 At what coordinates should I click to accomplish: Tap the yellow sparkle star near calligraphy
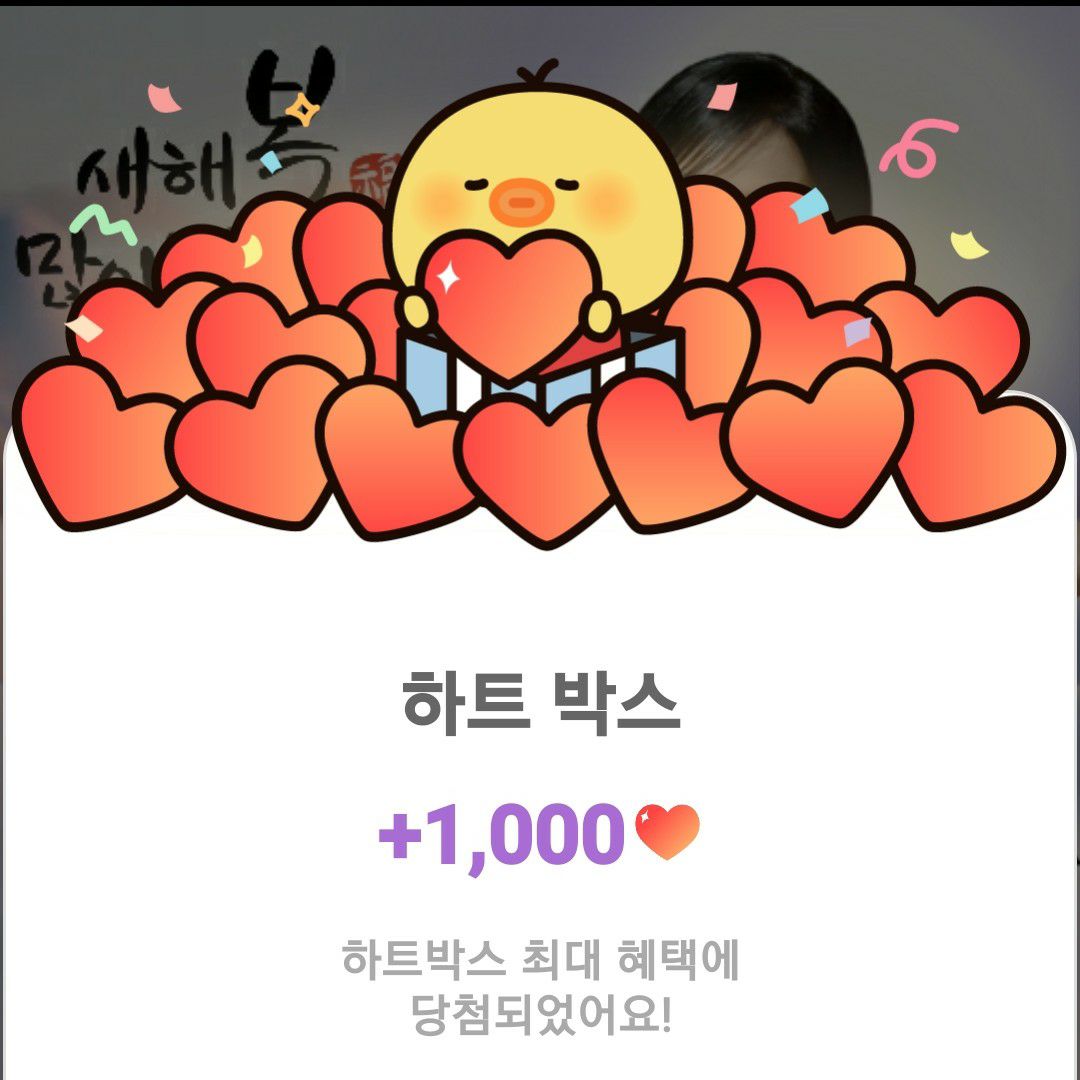[302, 110]
